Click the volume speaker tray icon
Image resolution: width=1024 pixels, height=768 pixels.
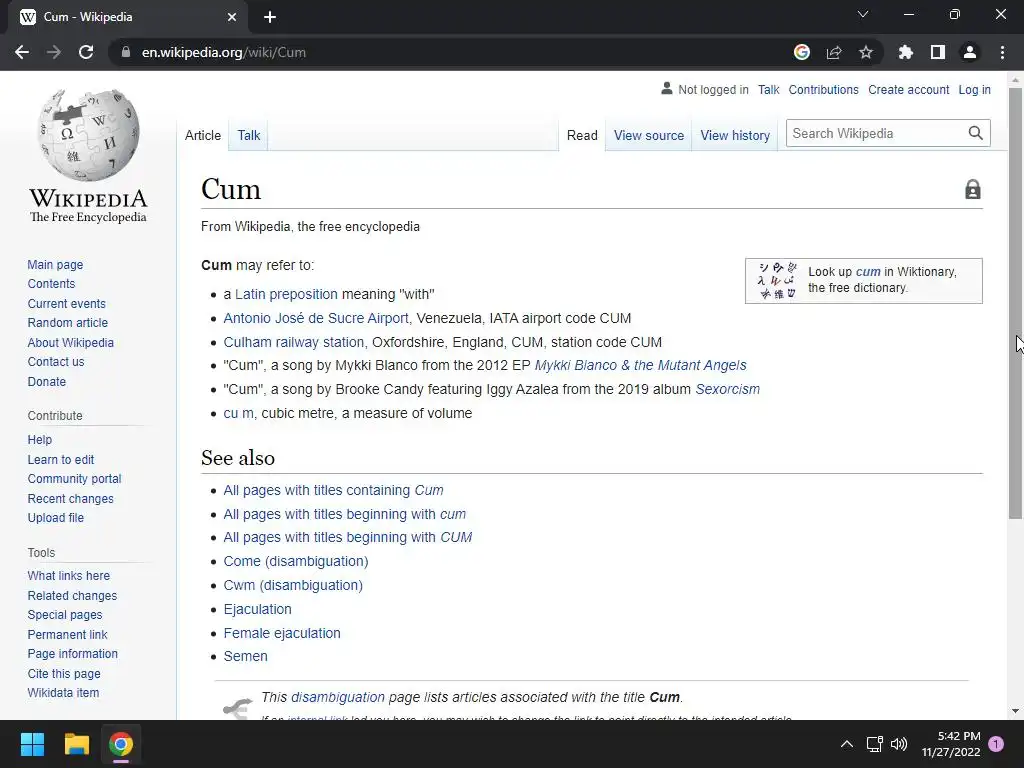(x=899, y=744)
